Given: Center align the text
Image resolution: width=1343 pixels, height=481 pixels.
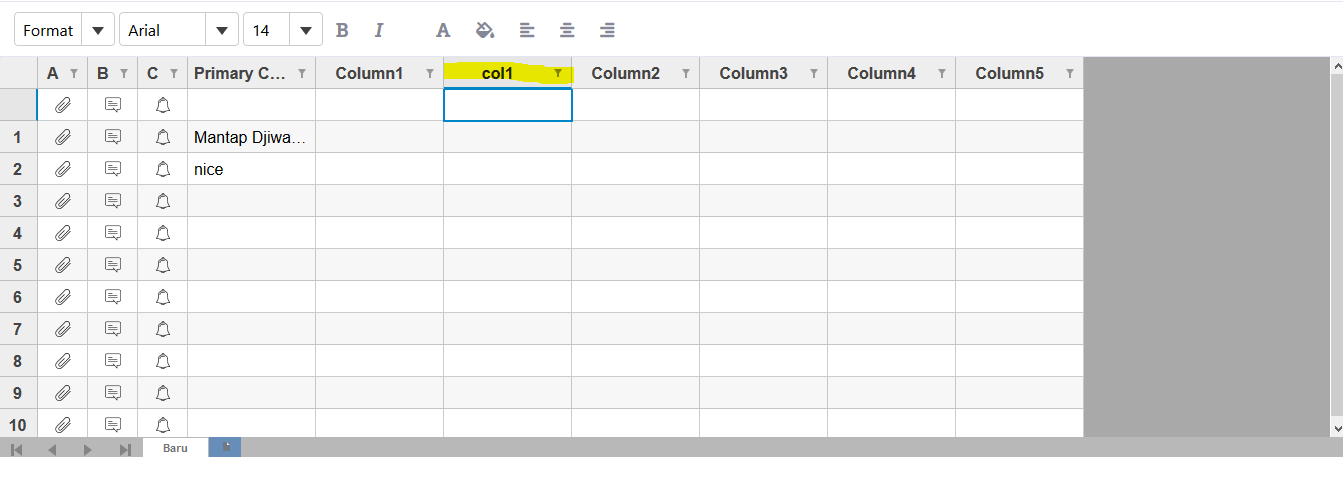Looking at the screenshot, I should (x=567, y=30).
